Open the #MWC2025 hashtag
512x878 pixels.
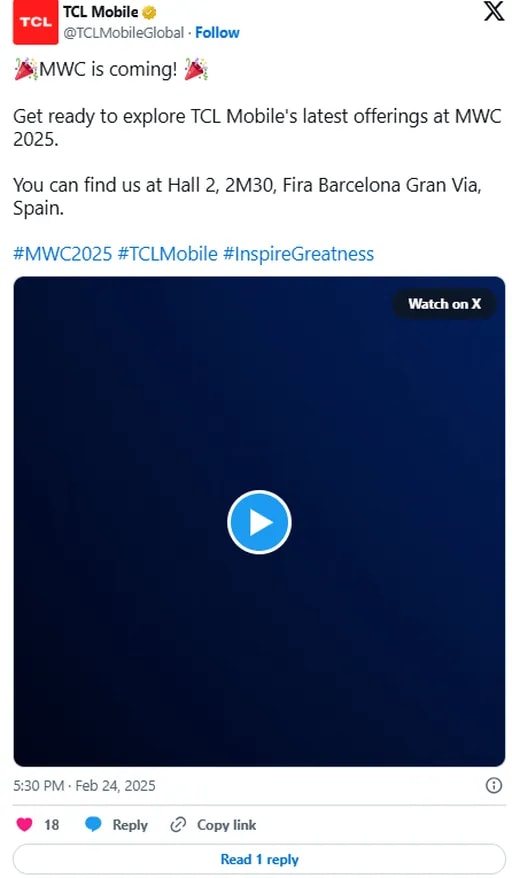point(63,254)
